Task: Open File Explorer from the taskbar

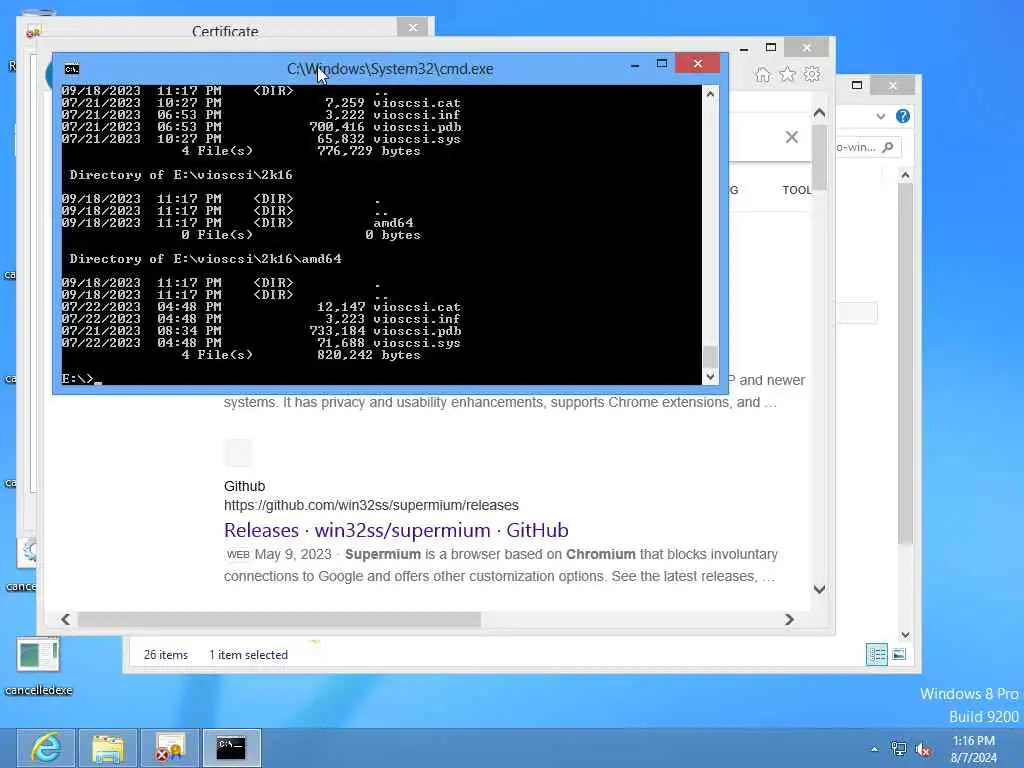Action: click(108, 748)
